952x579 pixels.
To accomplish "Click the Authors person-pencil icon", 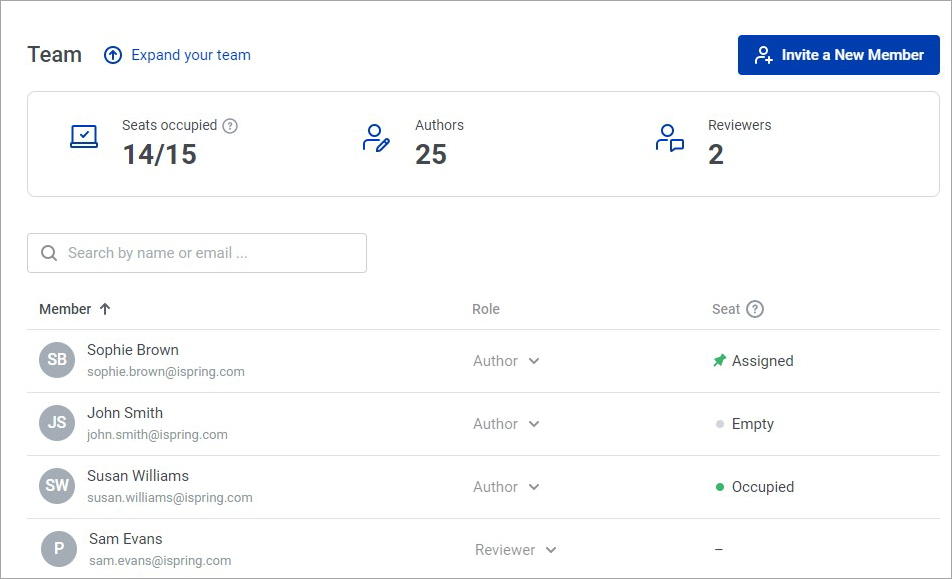I will (376, 138).
